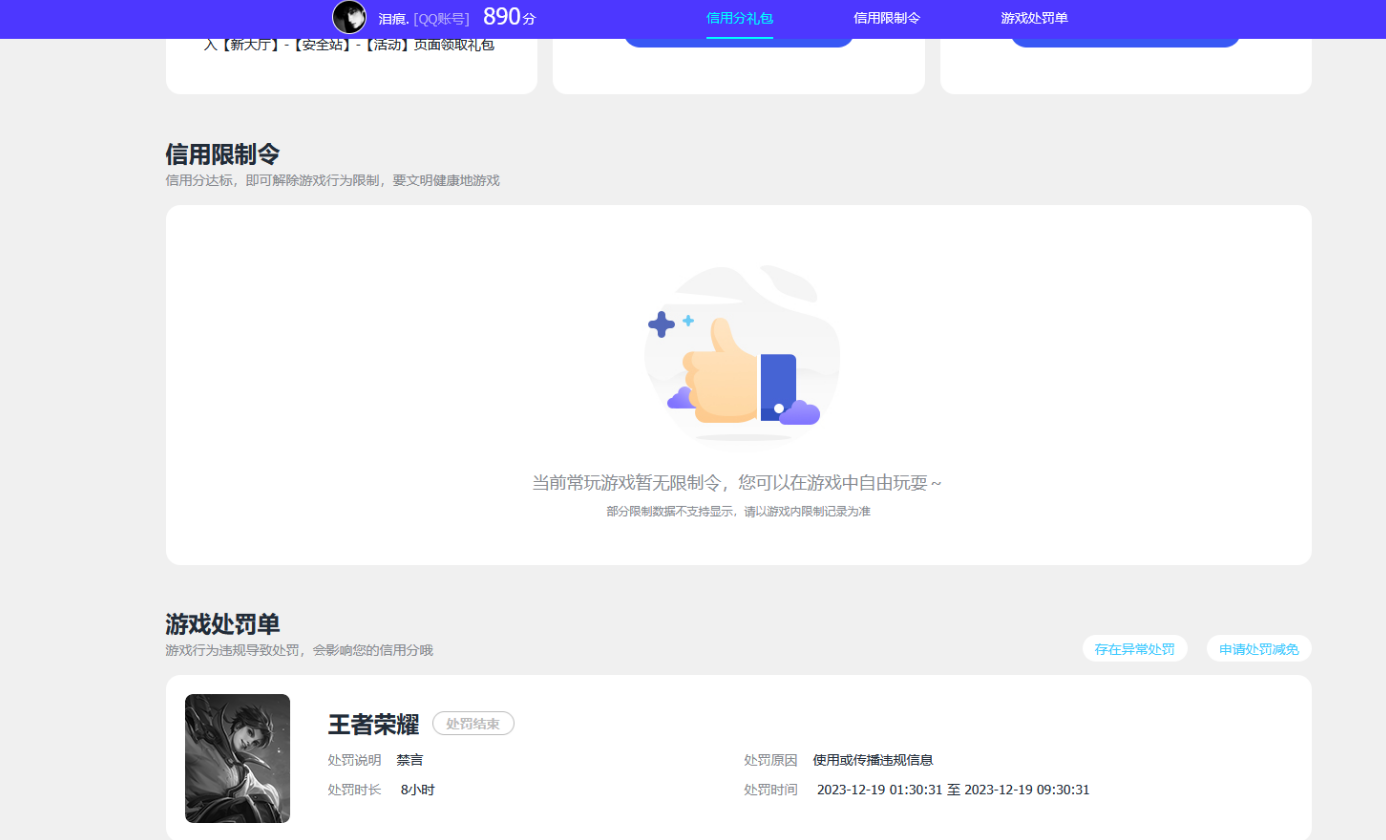Click the 游戏处罚单 section heading
This screenshot has height=840, width=1386.
222,624
